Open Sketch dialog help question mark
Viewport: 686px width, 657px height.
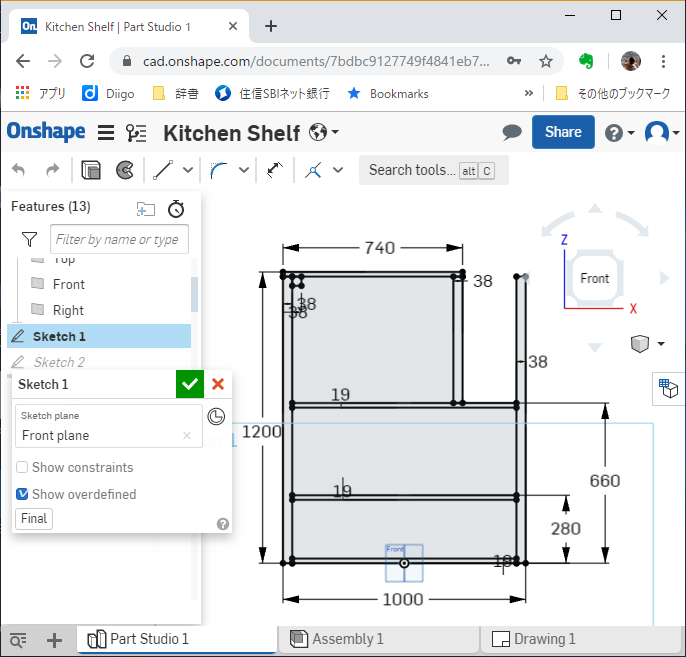click(223, 524)
